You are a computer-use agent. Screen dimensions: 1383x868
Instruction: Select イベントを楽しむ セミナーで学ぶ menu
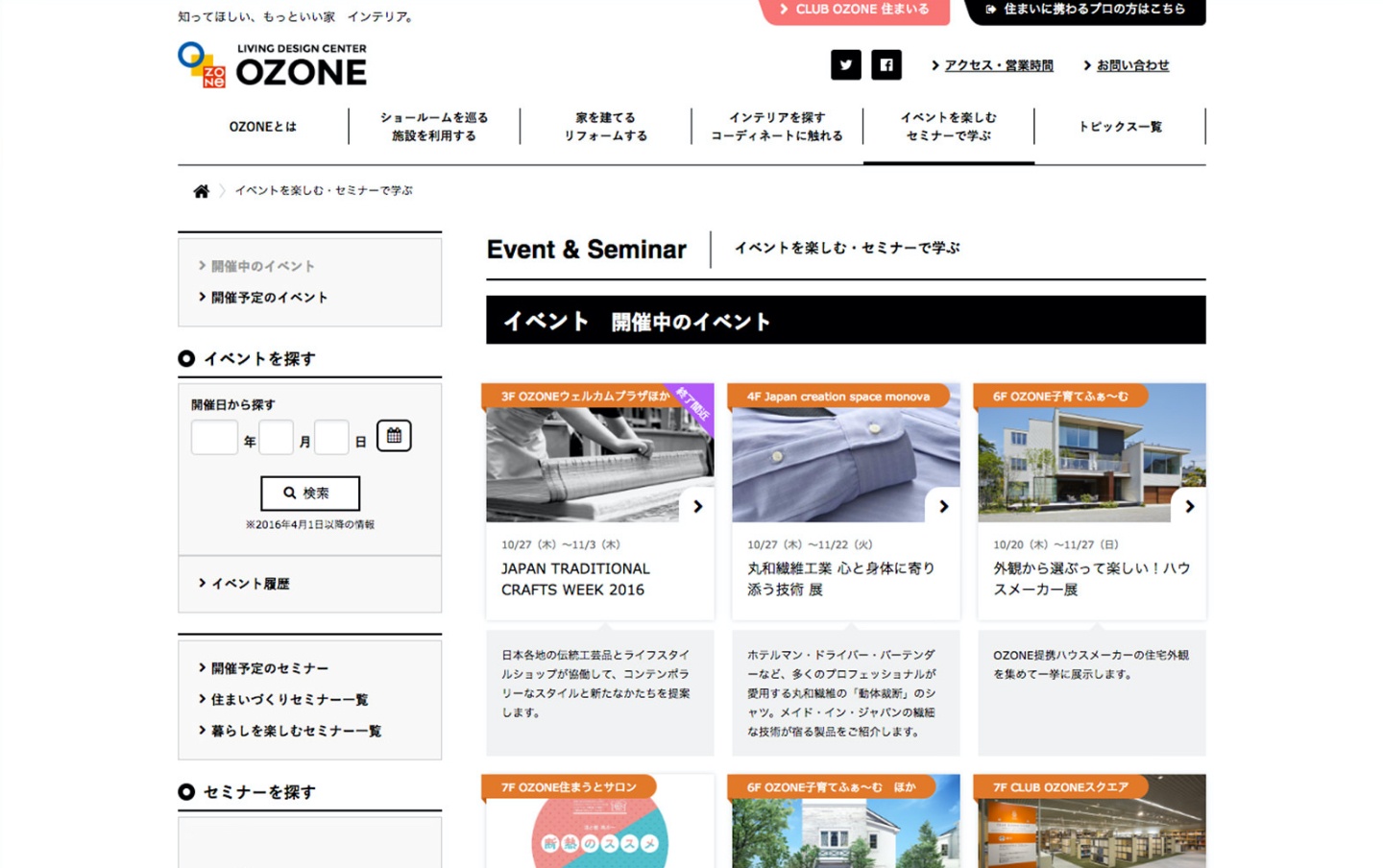point(949,127)
